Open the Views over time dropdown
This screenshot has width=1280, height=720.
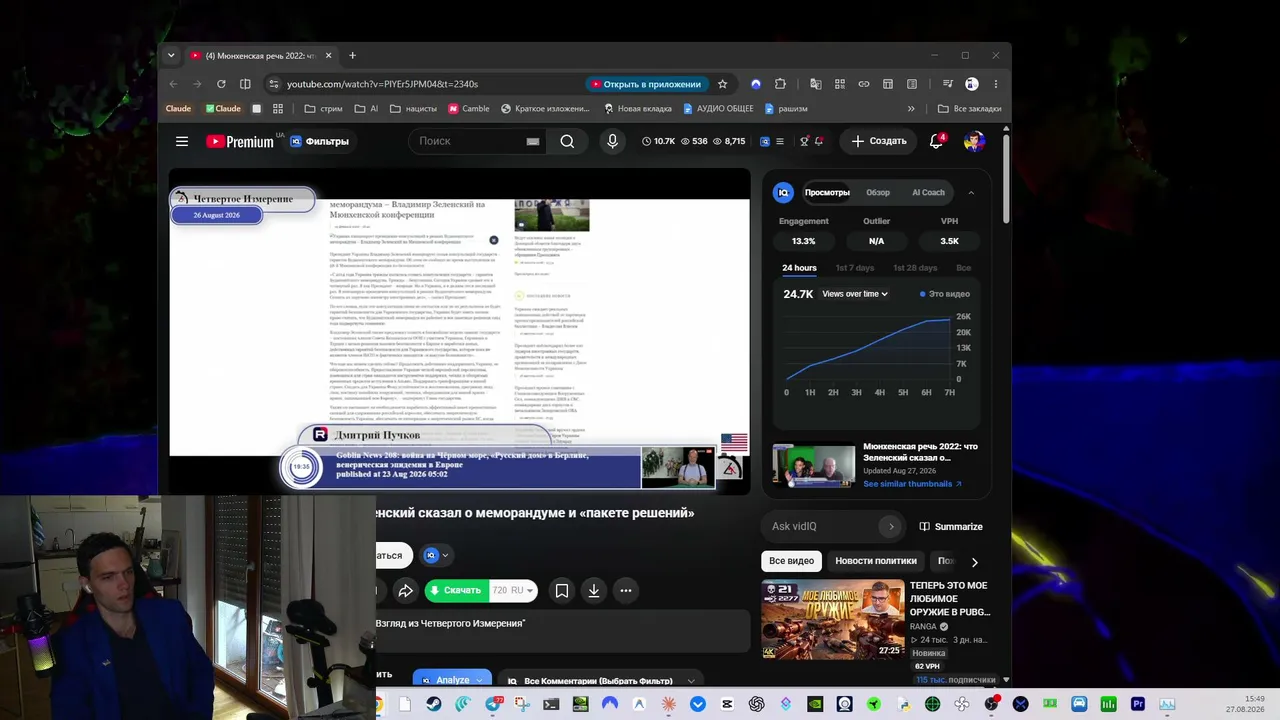[855, 294]
